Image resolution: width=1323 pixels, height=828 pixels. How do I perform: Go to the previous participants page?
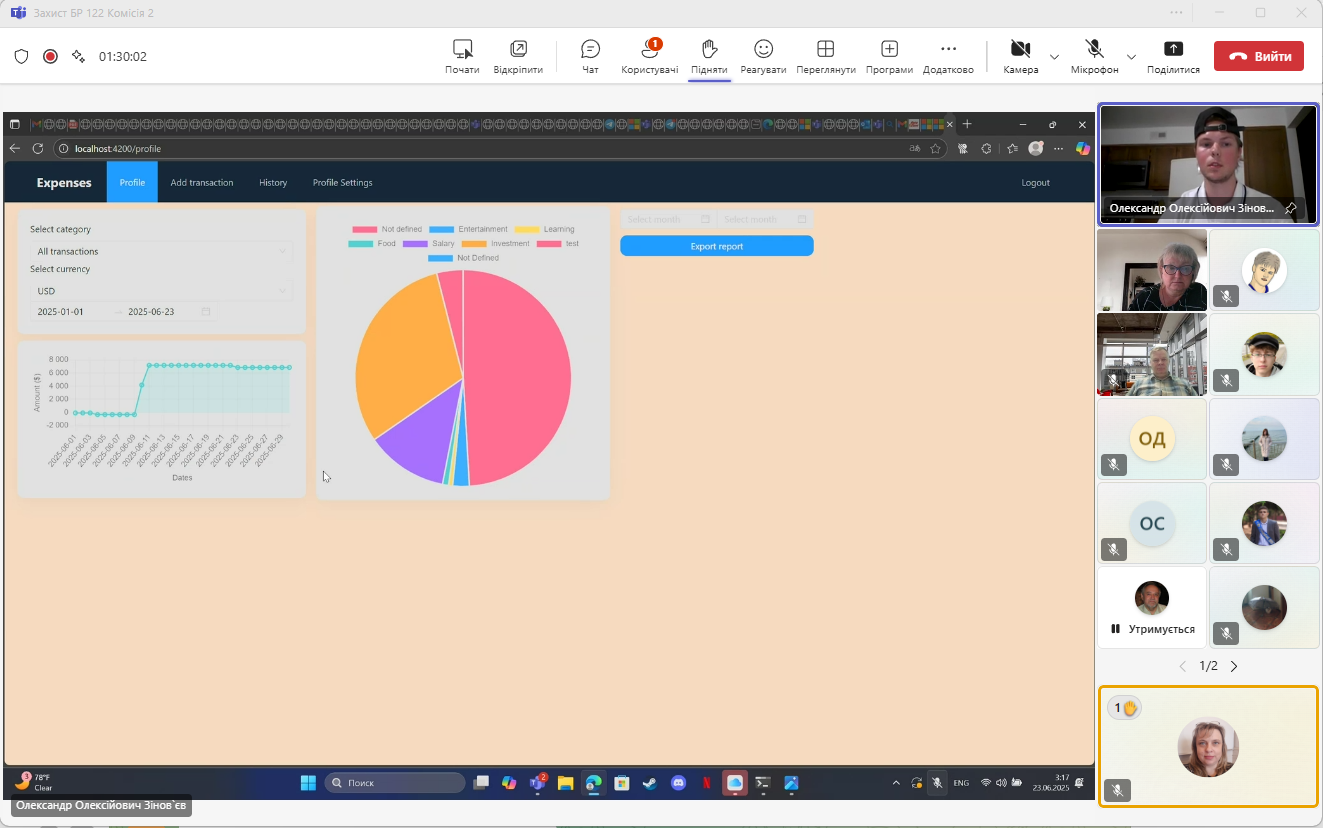pos(1183,666)
